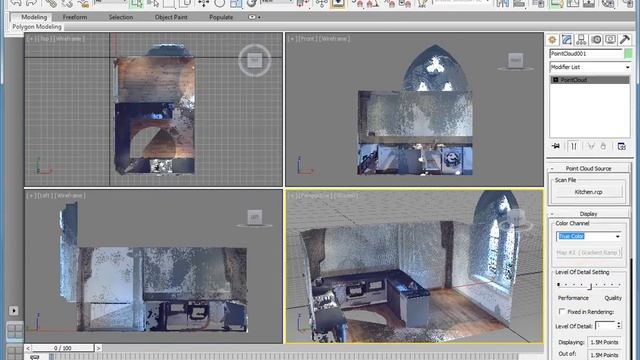Click the [Top] viewport label

45,39
